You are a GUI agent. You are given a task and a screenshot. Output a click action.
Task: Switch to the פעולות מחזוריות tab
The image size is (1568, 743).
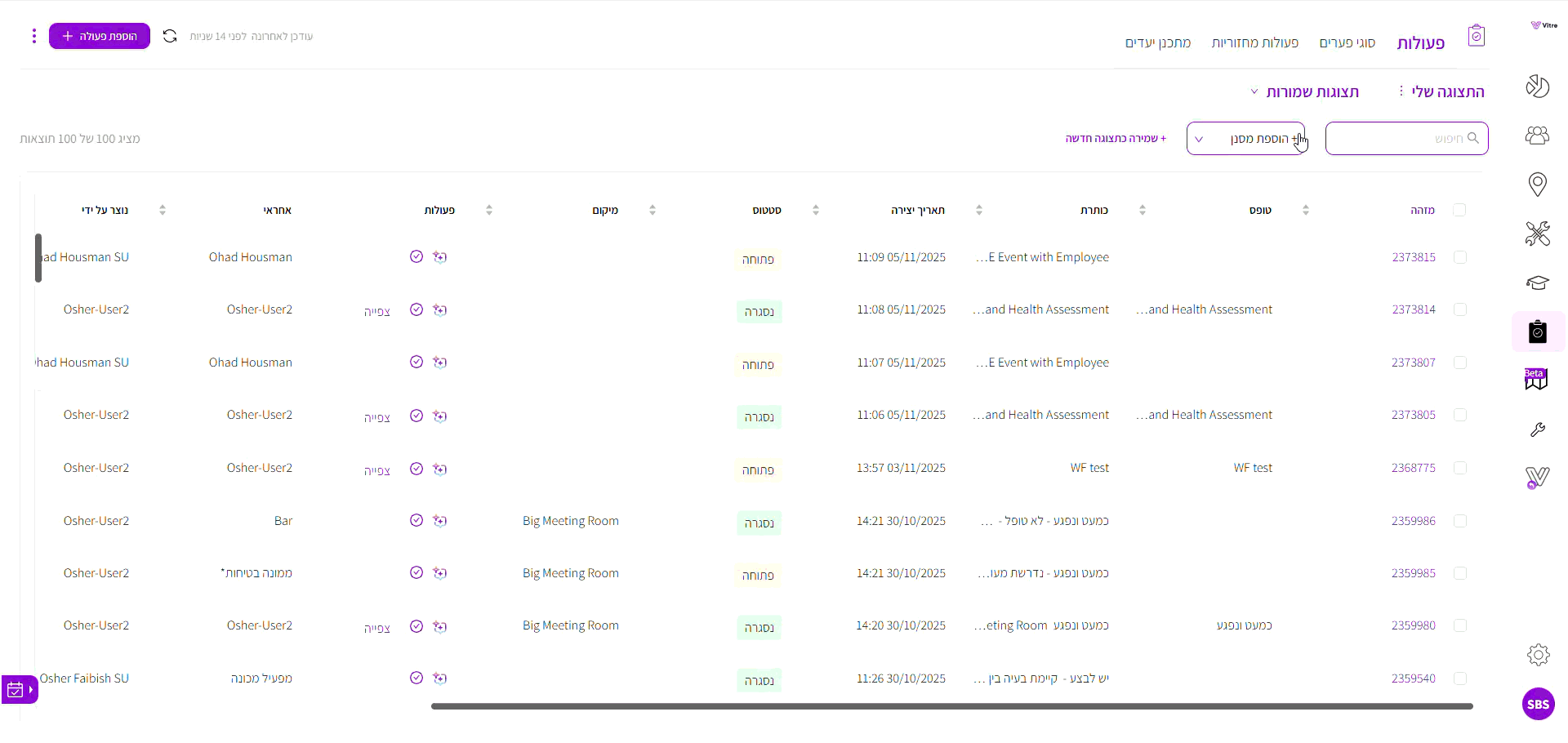[1255, 42]
